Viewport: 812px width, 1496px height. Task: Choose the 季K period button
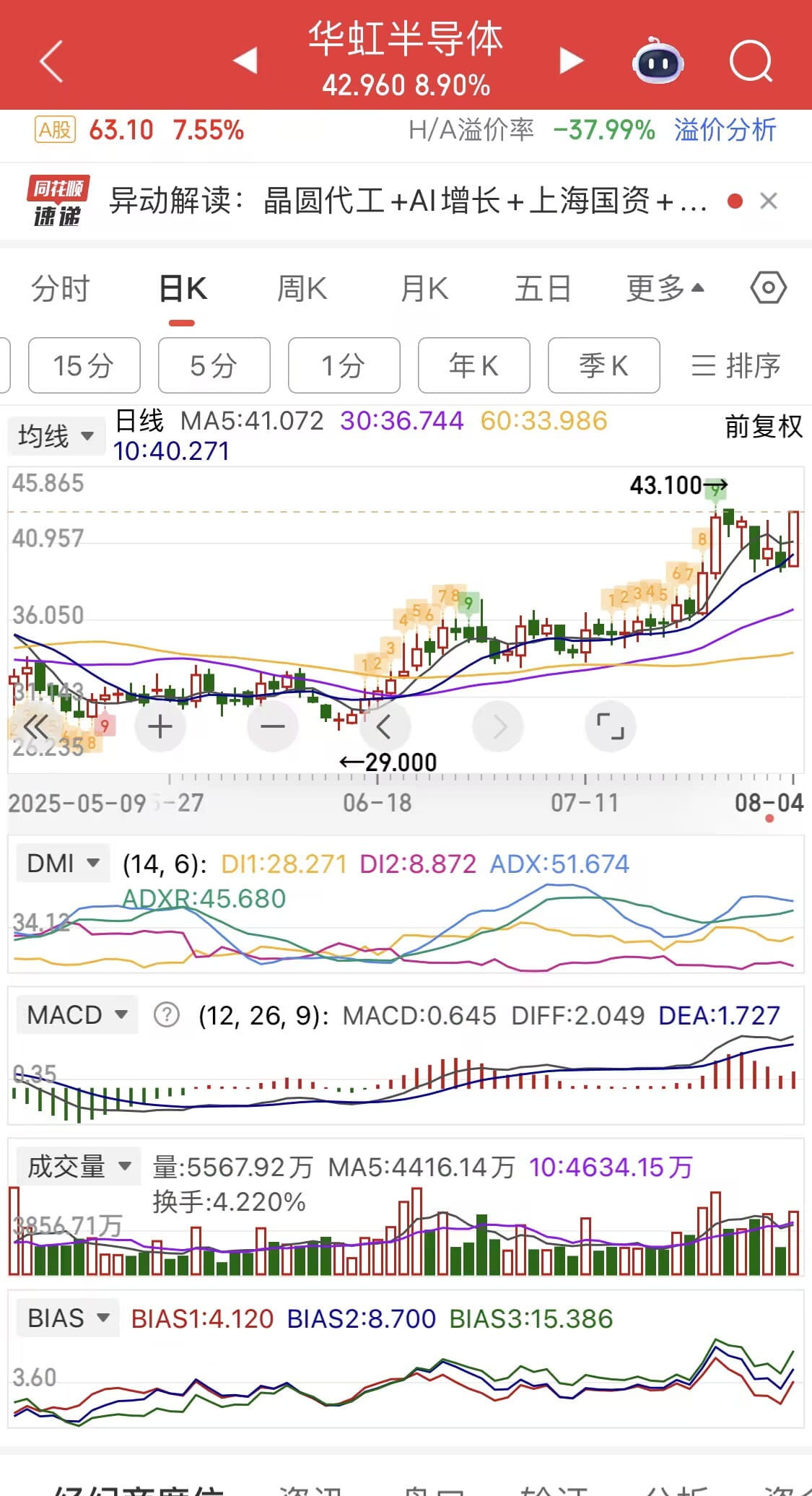pos(604,365)
